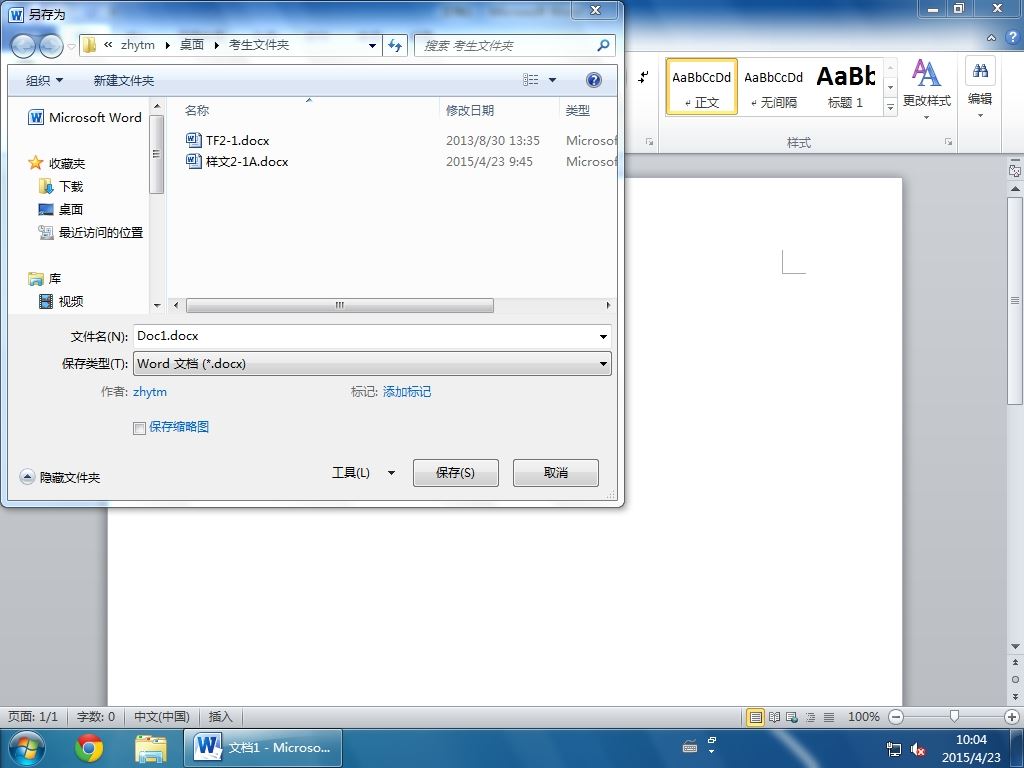Image resolution: width=1024 pixels, height=768 pixels.
Task: Open 下载 folder in favorites
Action: pyautogui.click(x=61, y=186)
